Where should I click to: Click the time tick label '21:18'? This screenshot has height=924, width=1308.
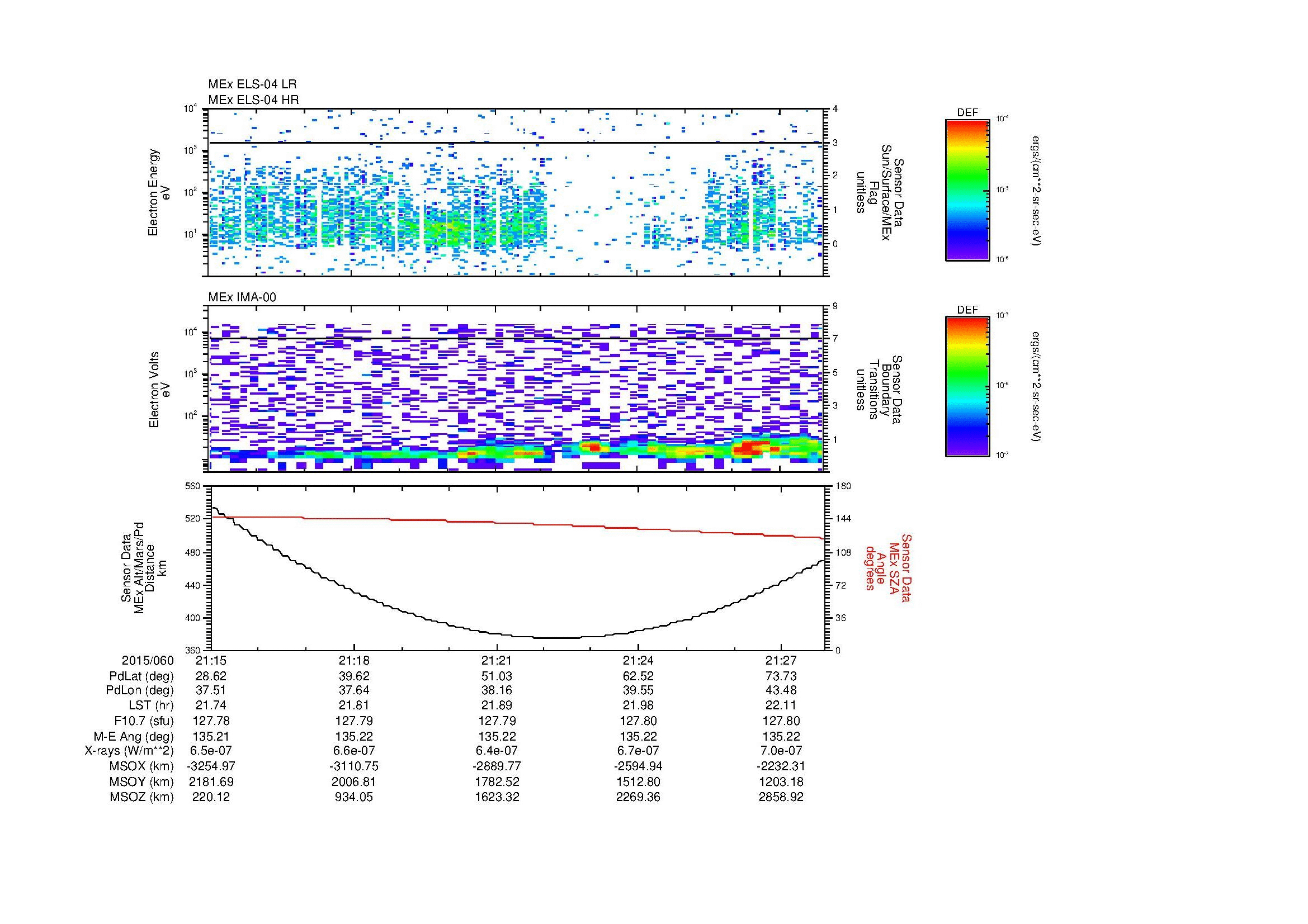click(354, 661)
